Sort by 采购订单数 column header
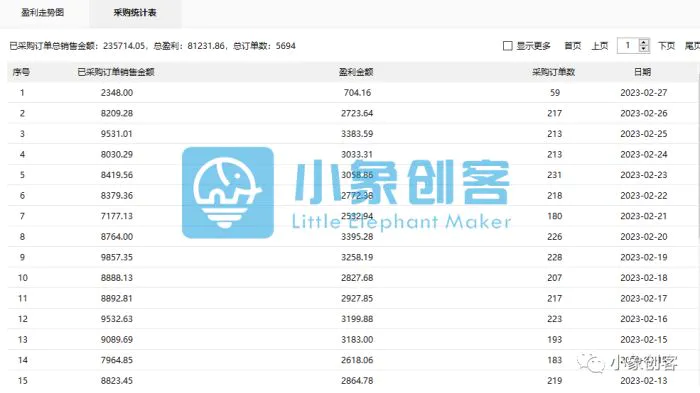The height and width of the screenshot is (393, 700). [x=554, y=72]
